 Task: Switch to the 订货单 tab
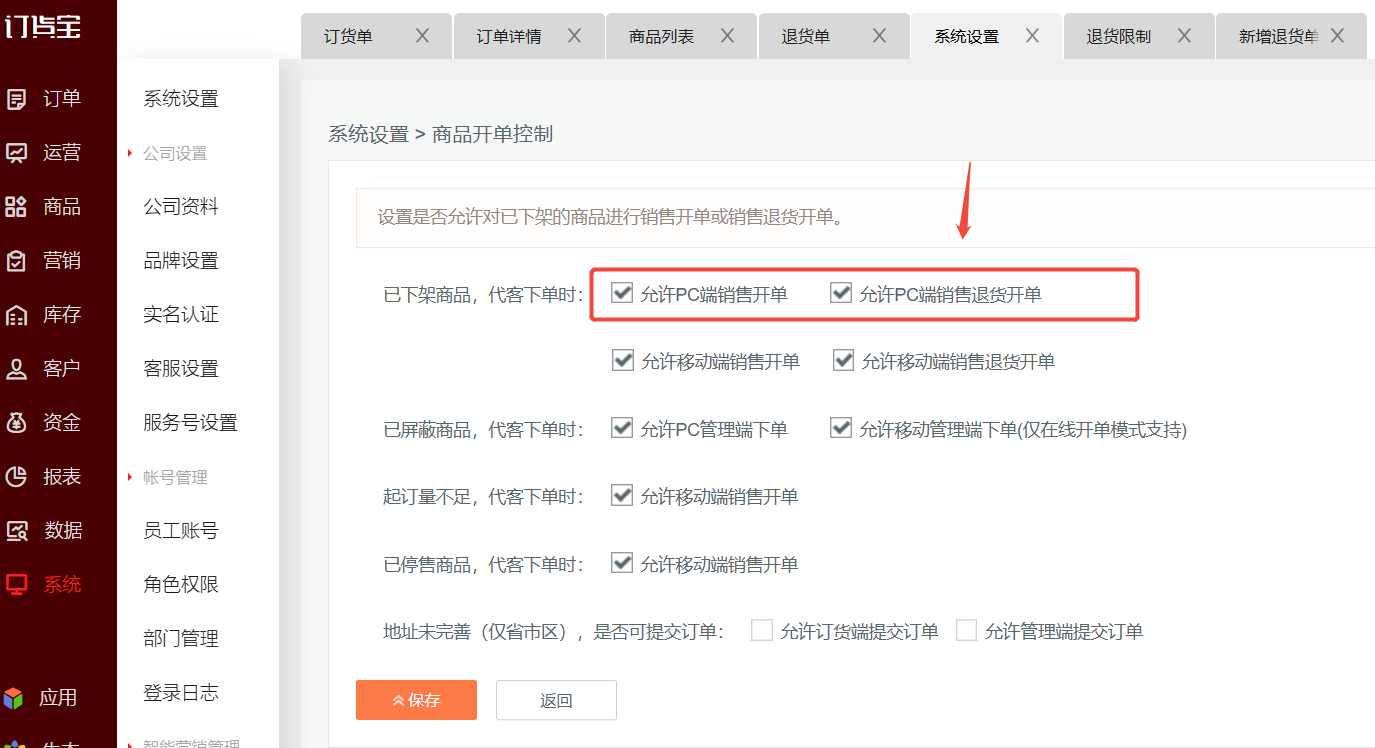tap(376, 36)
